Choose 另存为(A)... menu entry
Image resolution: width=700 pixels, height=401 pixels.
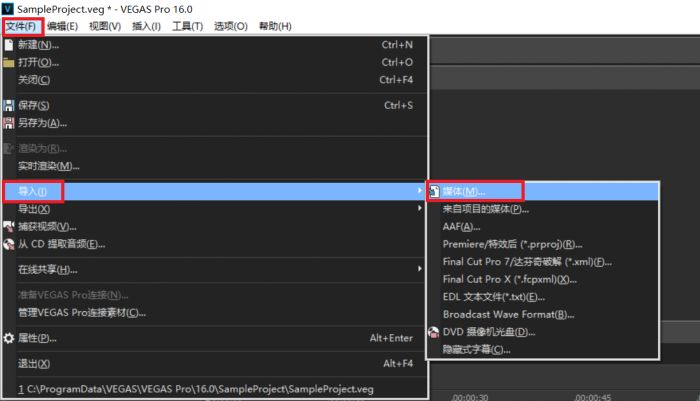[x=215, y=123]
